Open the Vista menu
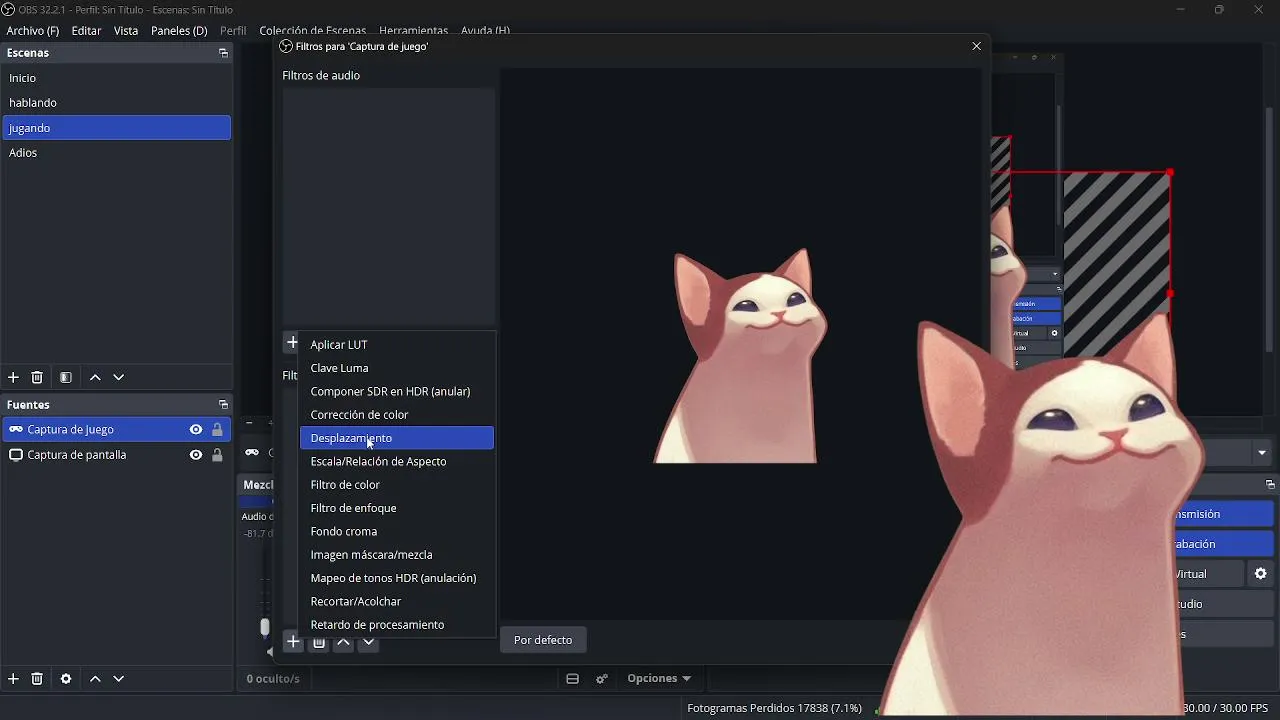 tap(126, 31)
